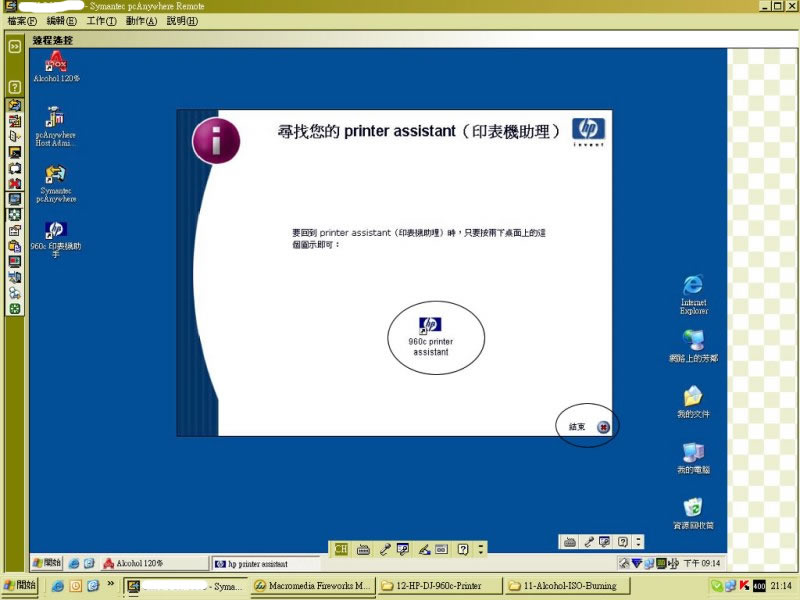The height and width of the screenshot is (600, 800).
Task: Click the keyboard icon on the center language bar
Action: click(x=363, y=549)
